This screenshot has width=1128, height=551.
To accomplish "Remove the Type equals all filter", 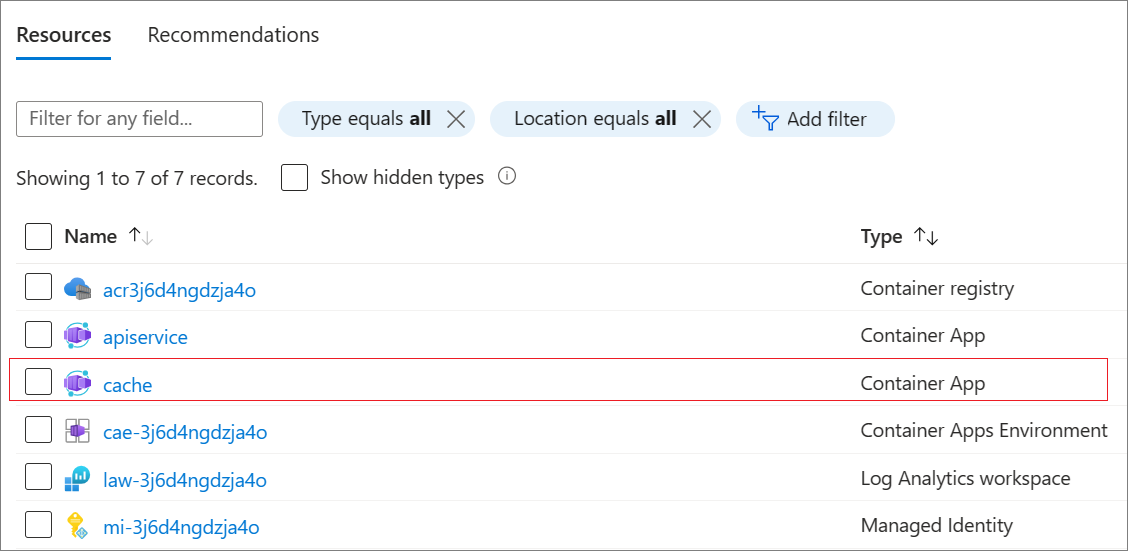I will click(x=456, y=119).
